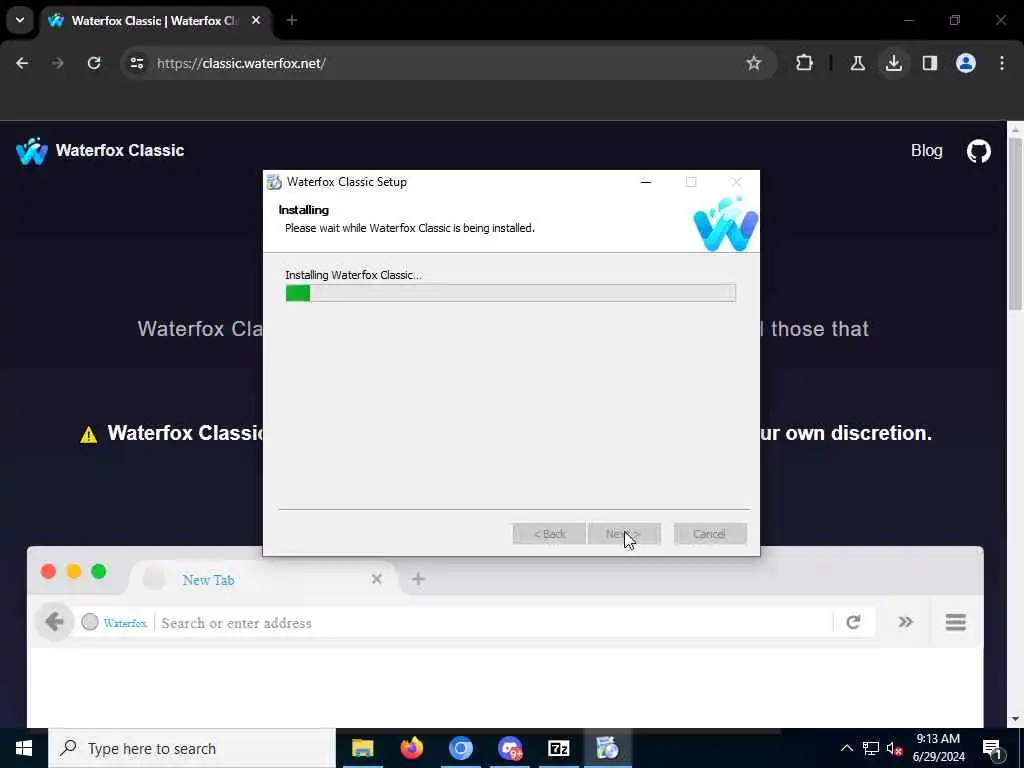Open the notification center icon

[992, 749]
